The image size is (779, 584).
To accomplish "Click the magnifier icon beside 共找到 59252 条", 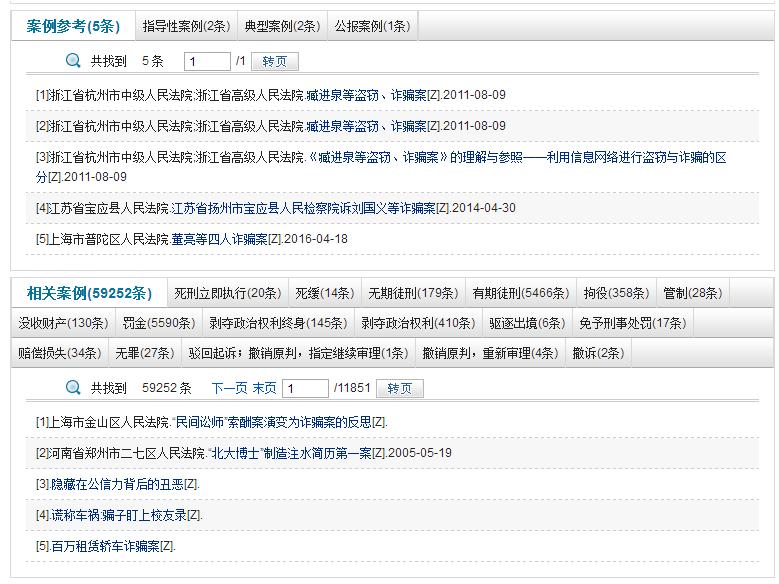I will pyautogui.click(x=73, y=388).
